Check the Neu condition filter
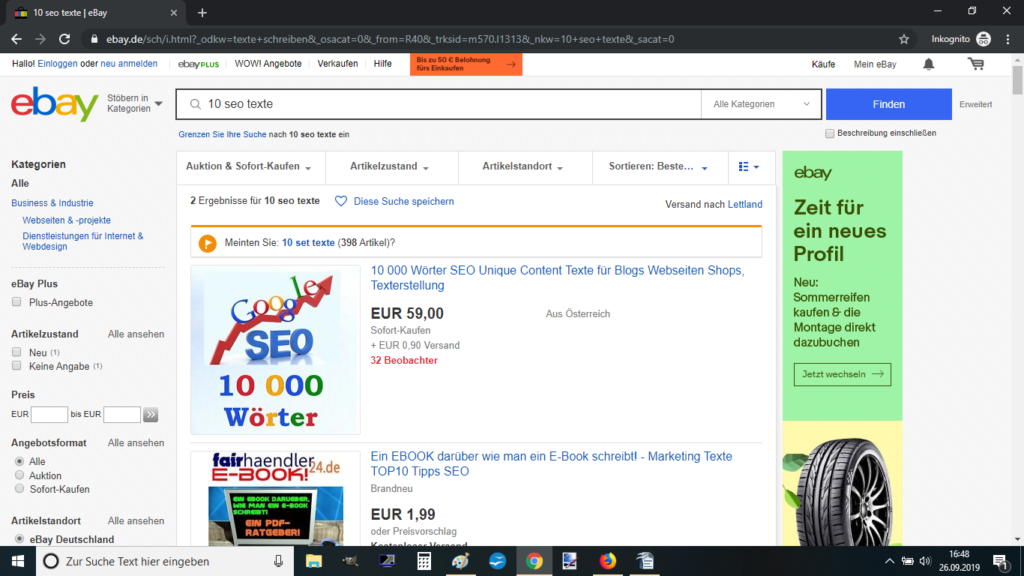1024x576 pixels. pyautogui.click(x=16, y=352)
